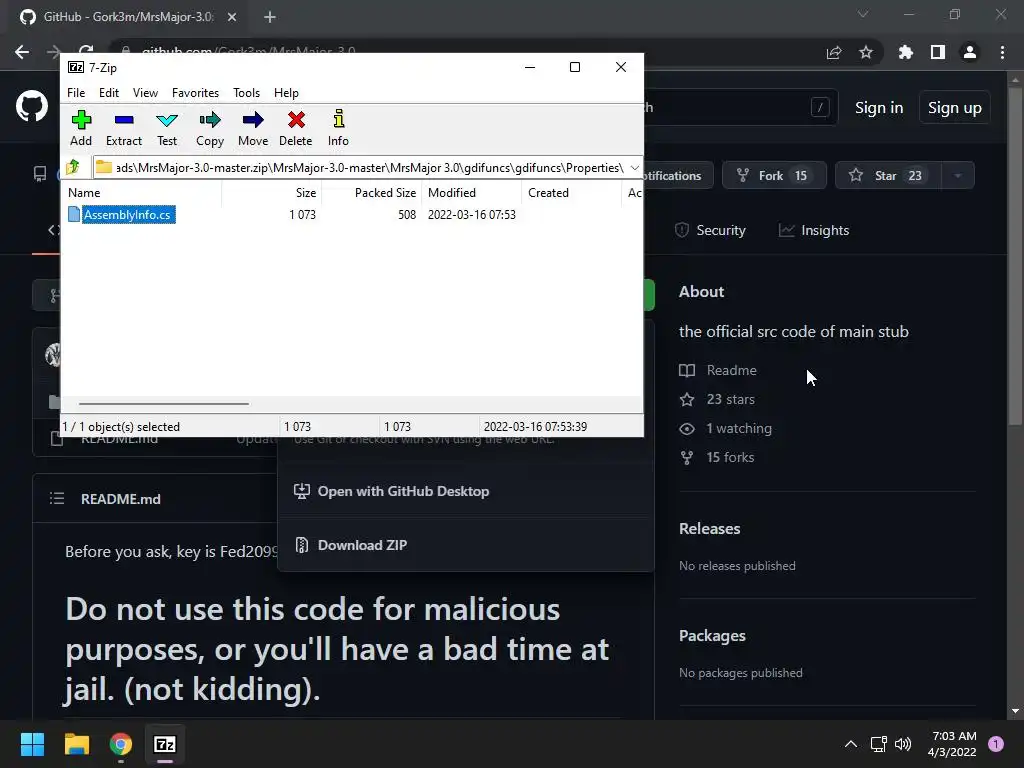Expand the Star lists dropdown arrow
1024x768 pixels.
point(958,175)
